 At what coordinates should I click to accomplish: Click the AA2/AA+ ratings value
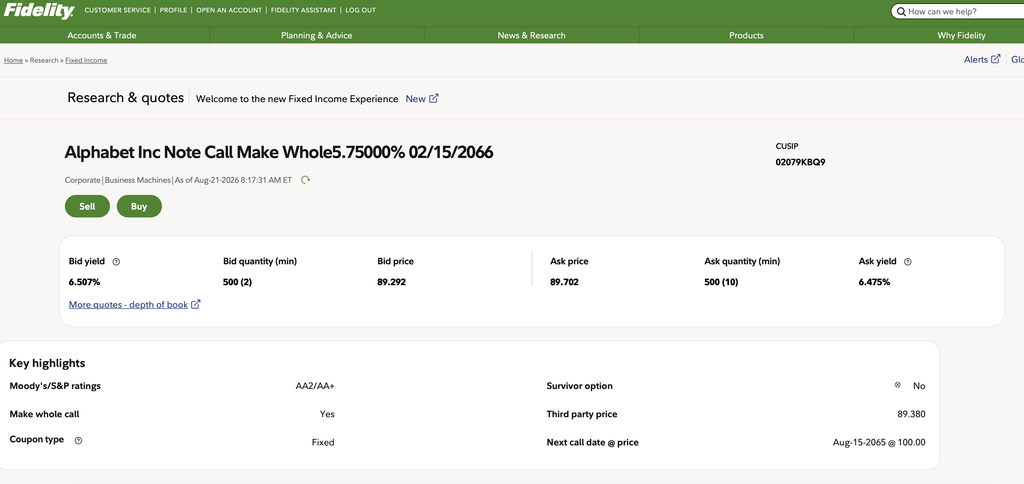pos(315,386)
